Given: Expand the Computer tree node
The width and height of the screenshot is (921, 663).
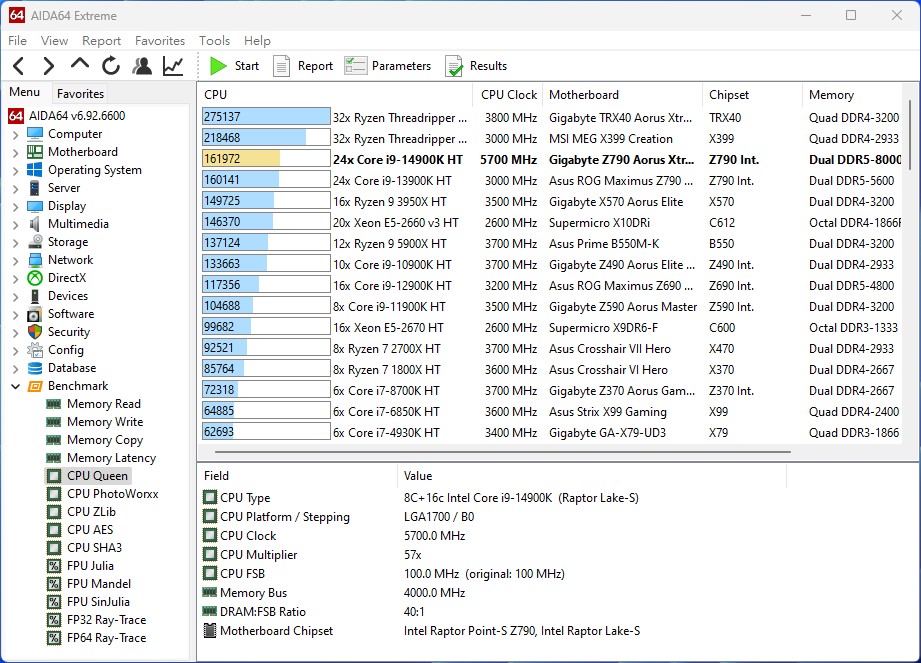Looking at the screenshot, I should pos(15,134).
